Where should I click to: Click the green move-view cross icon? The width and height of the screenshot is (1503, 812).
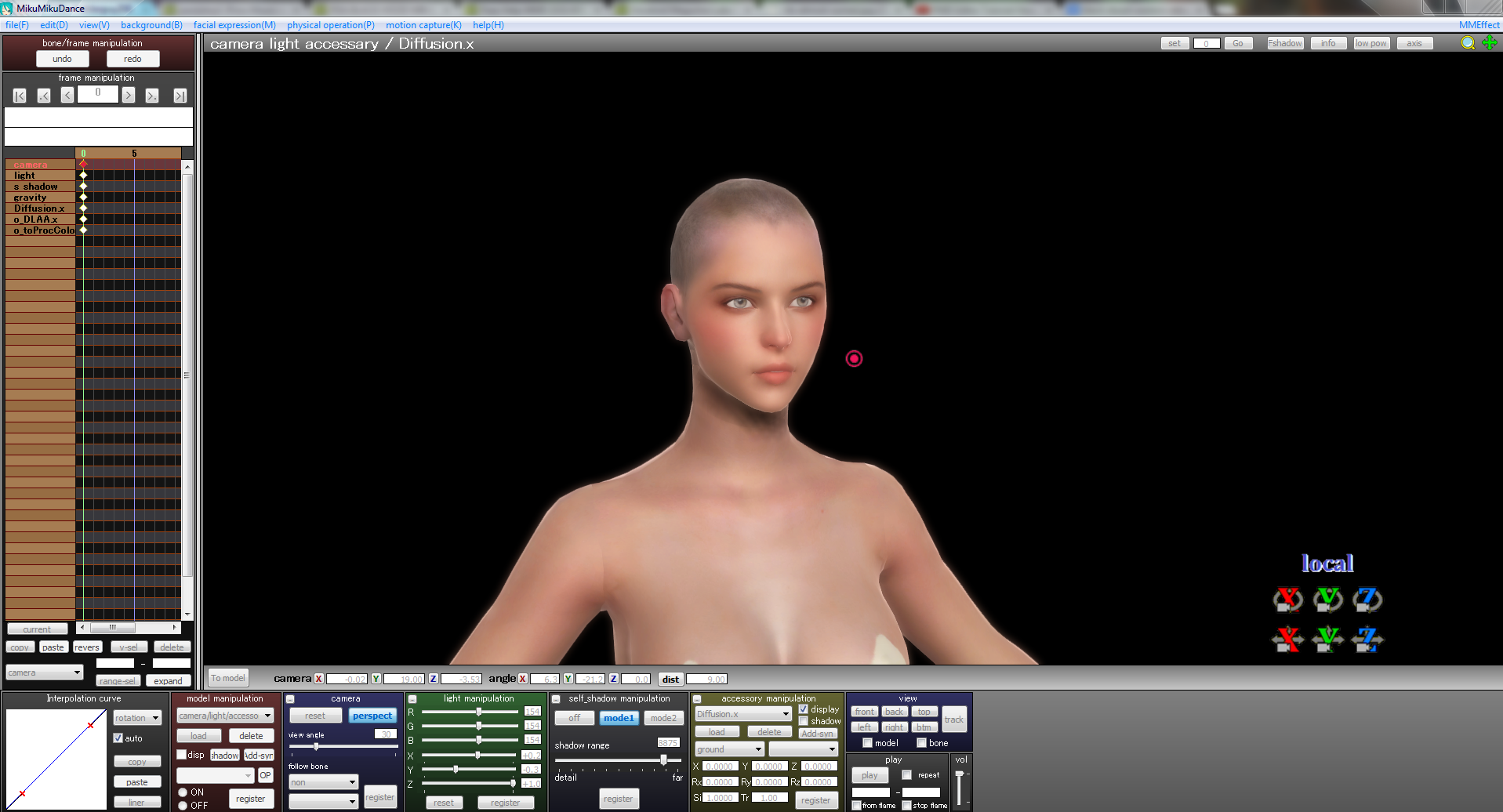click(x=1490, y=43)
